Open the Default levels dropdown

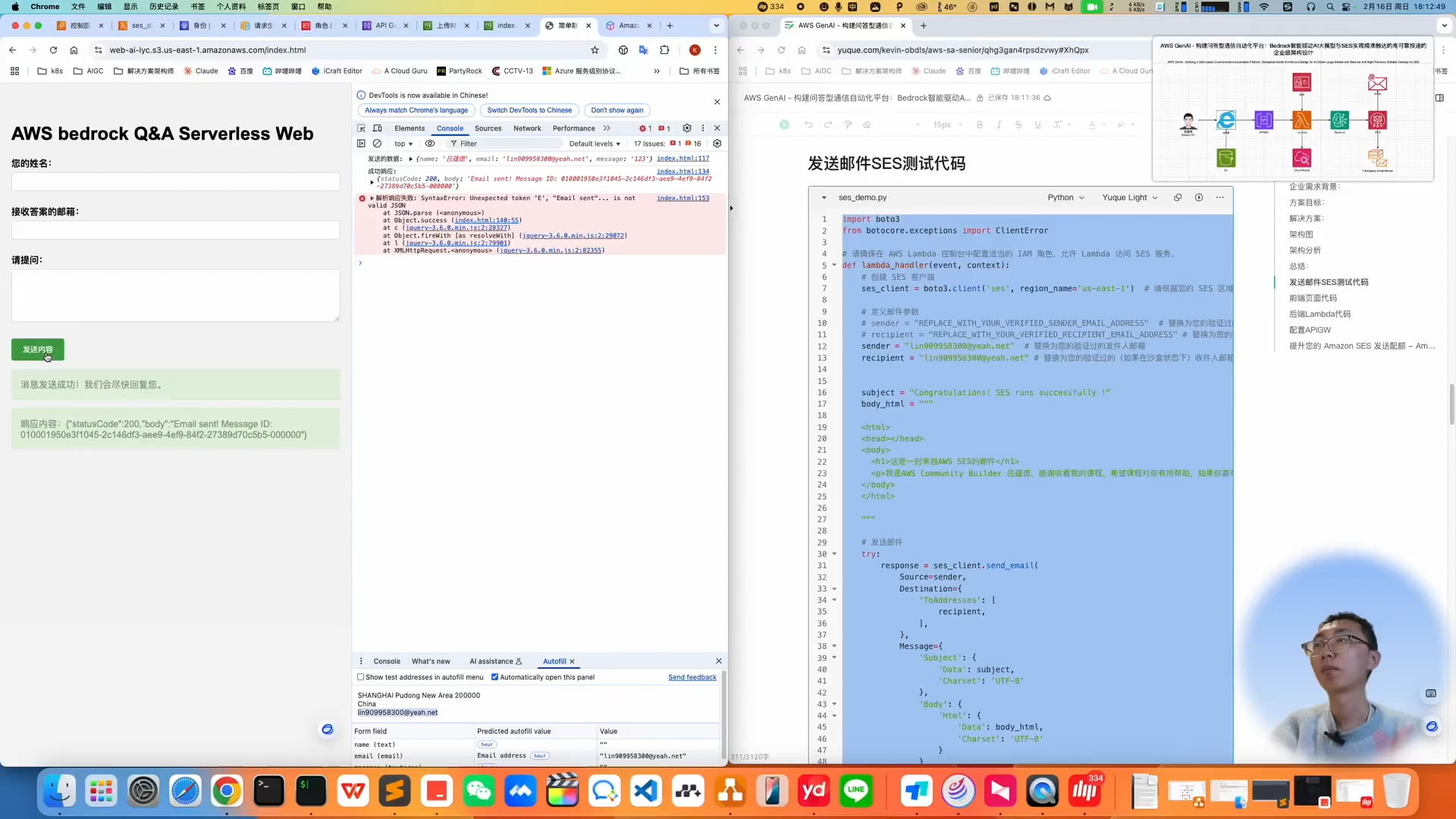[595, 143]
